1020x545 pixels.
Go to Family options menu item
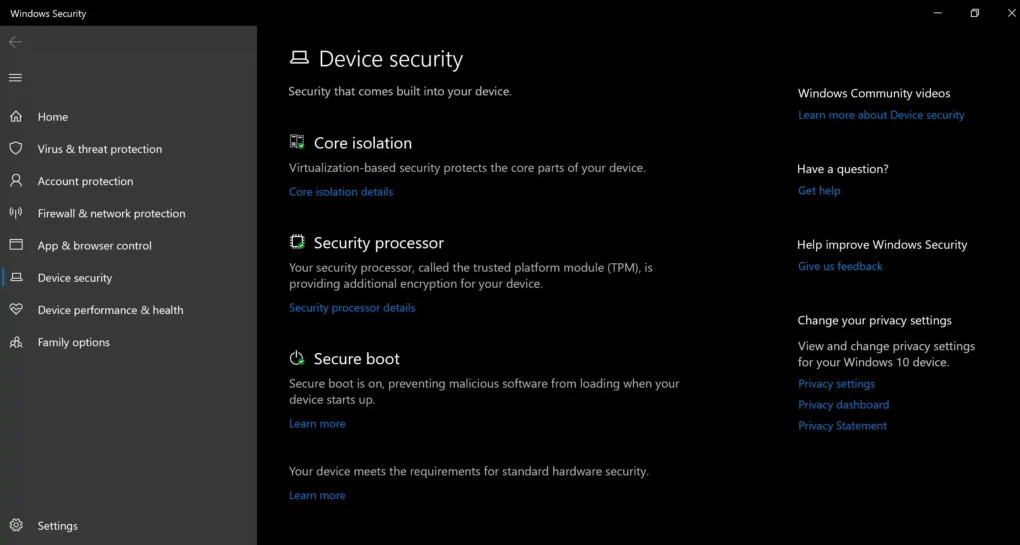(129, 342)
